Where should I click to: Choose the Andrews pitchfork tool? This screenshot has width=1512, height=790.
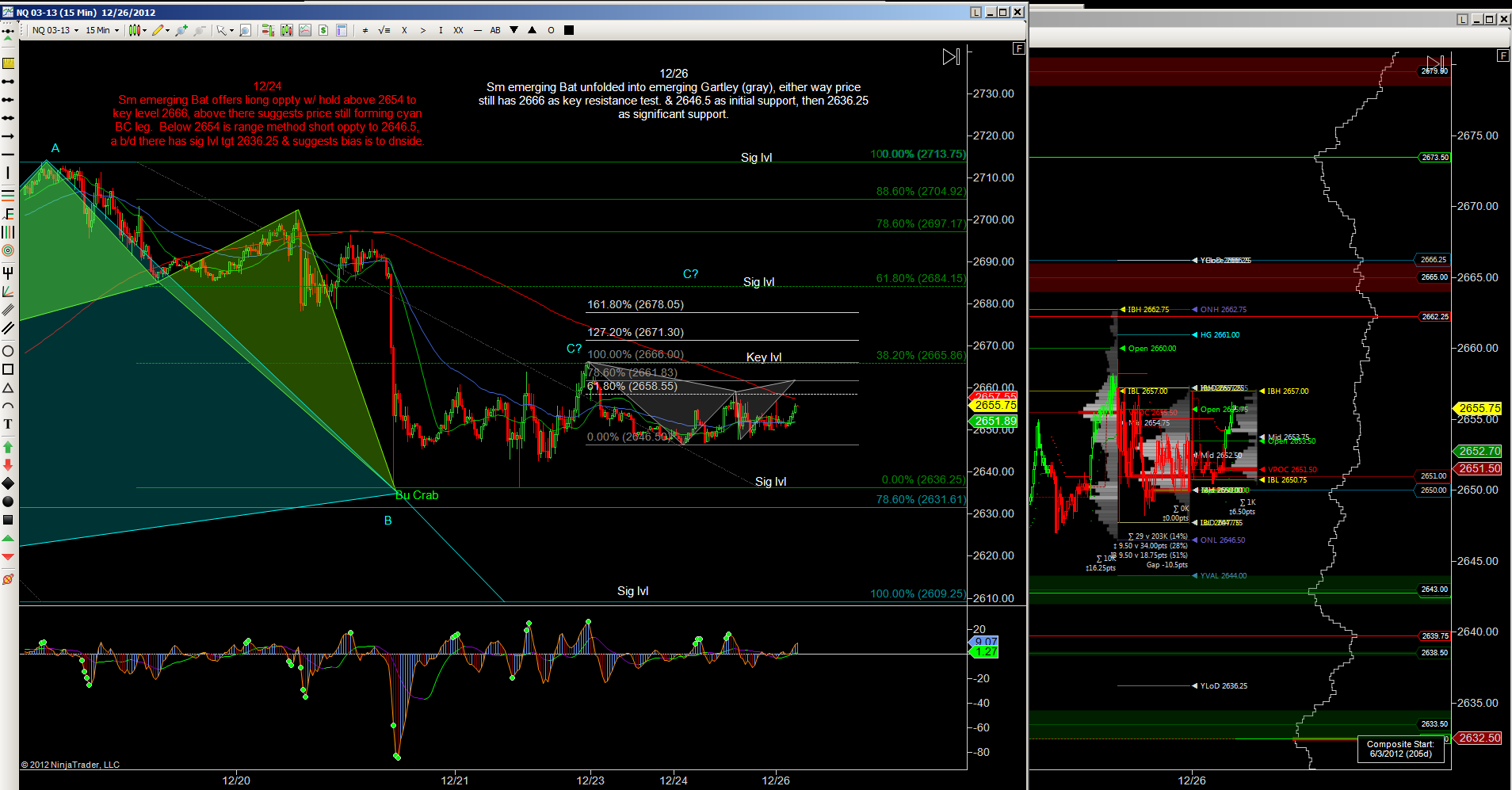(8, 273)
